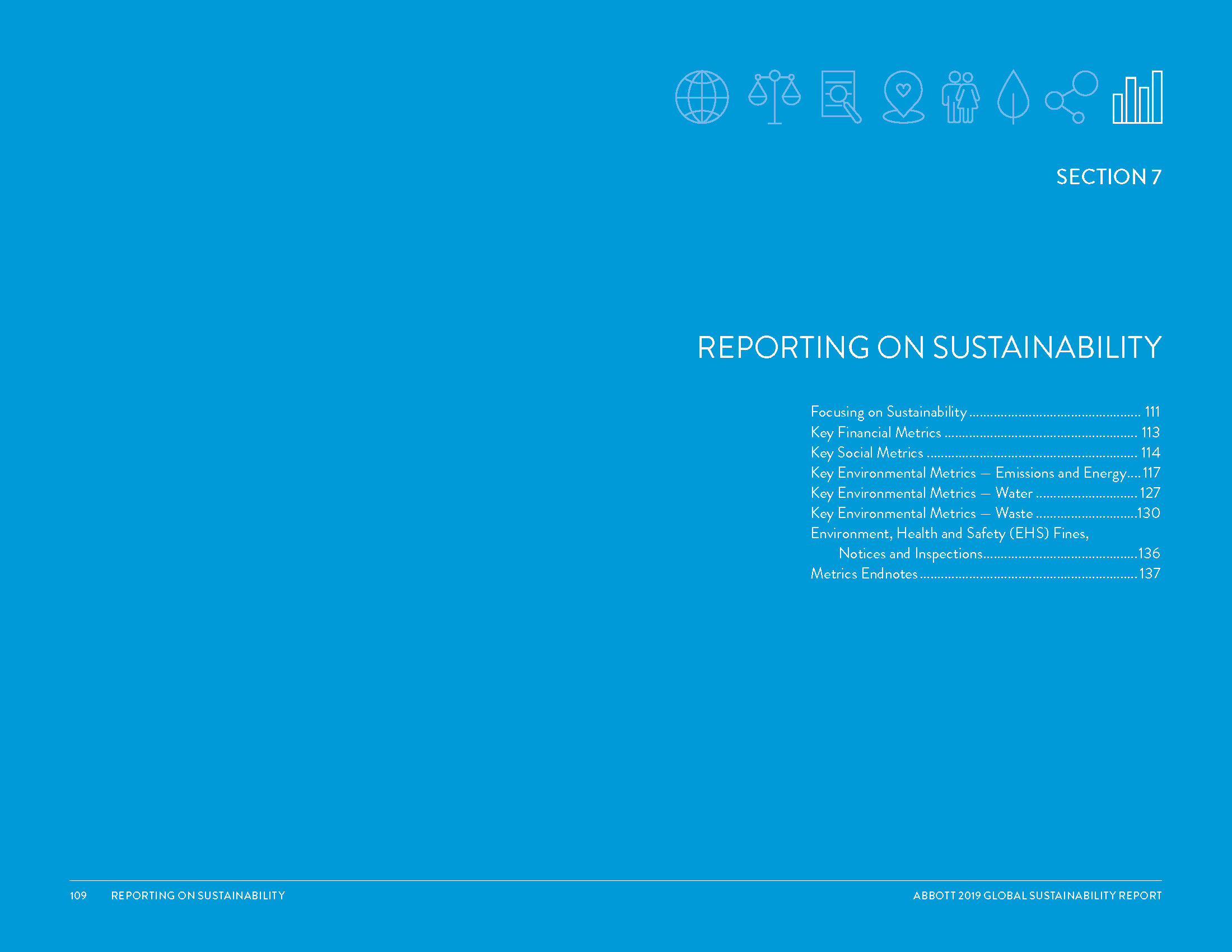Click the bar chart reporting icon

coord(1137,97)
